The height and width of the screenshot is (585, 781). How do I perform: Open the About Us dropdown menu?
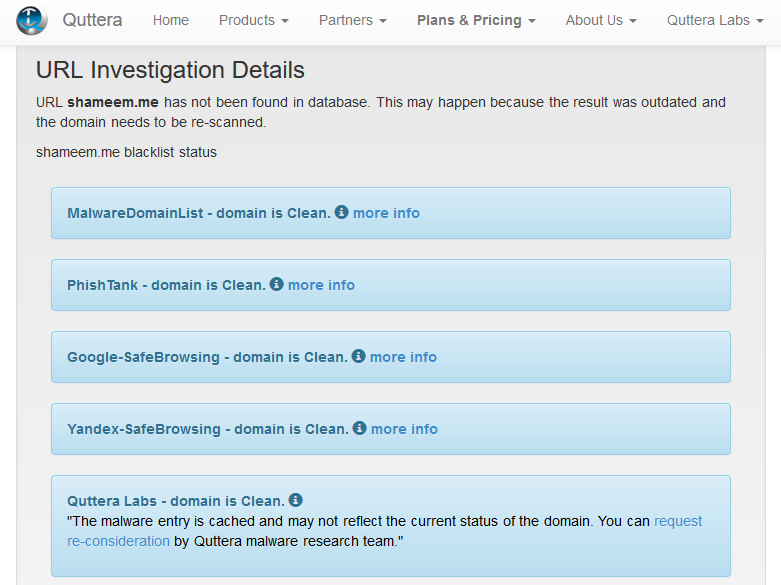pyautogui.click(x=601, y=20)
